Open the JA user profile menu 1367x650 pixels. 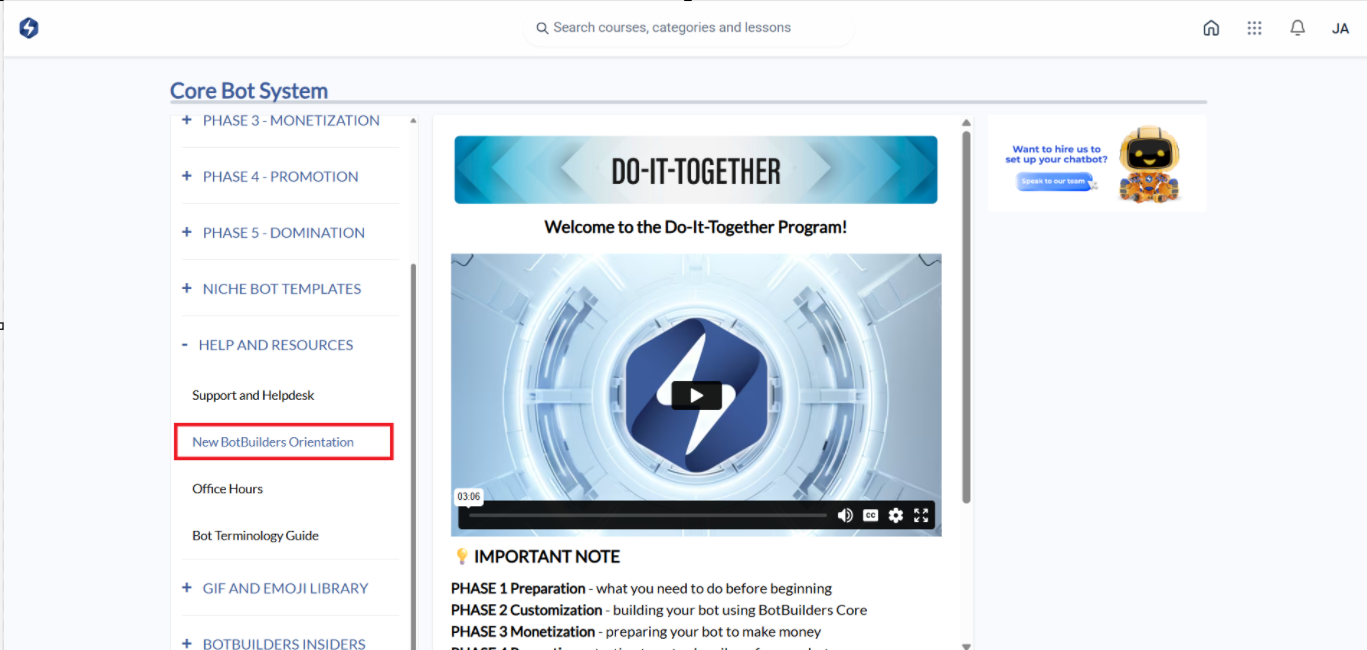1340,28
